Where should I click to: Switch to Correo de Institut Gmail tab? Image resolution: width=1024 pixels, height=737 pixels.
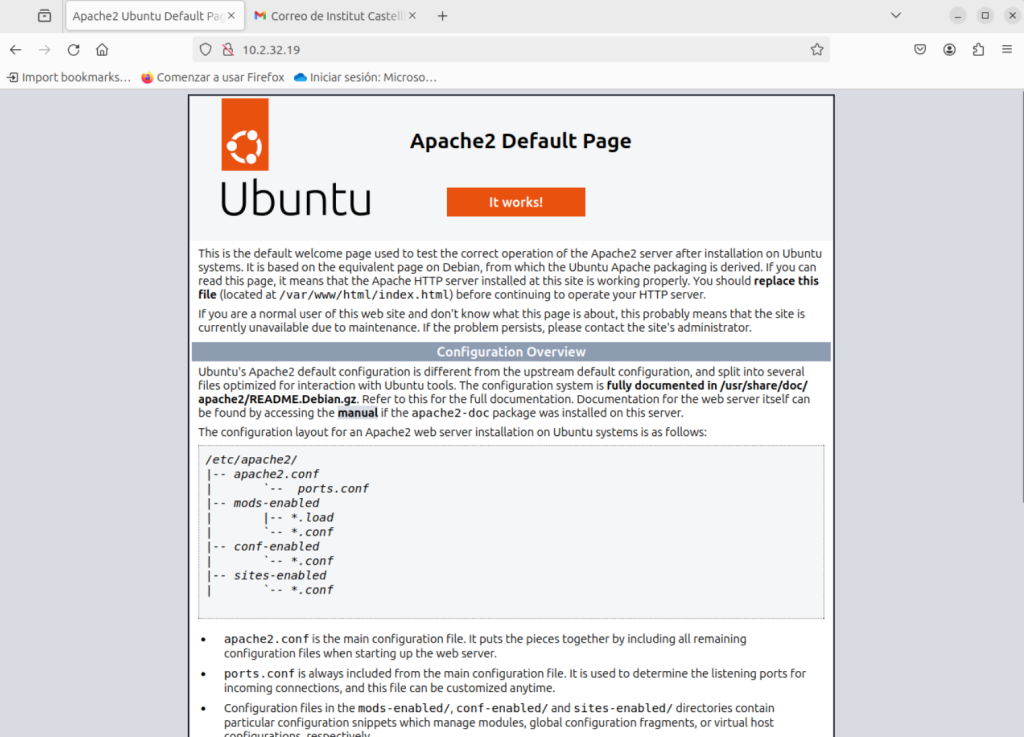click(336, 16)
